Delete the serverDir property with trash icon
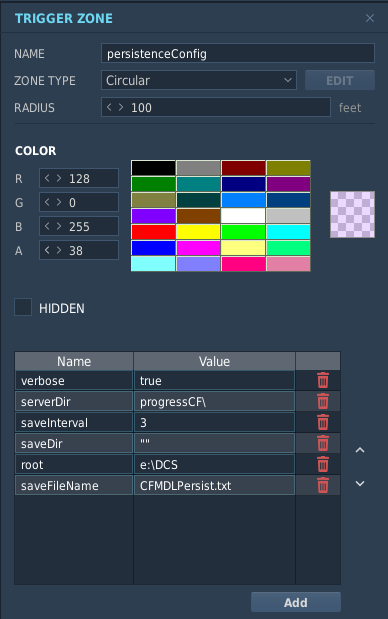Image resolution: width=388 pixels, height=619 pixels. click(322, 401)
